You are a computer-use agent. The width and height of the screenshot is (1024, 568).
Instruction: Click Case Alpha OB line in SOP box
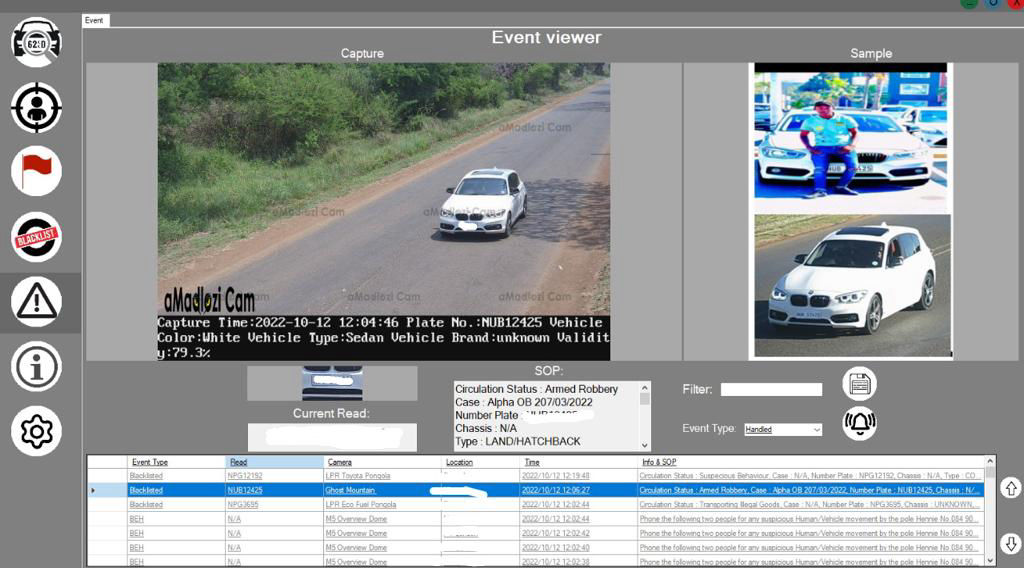pyautogui.click(x=524, y=402)
